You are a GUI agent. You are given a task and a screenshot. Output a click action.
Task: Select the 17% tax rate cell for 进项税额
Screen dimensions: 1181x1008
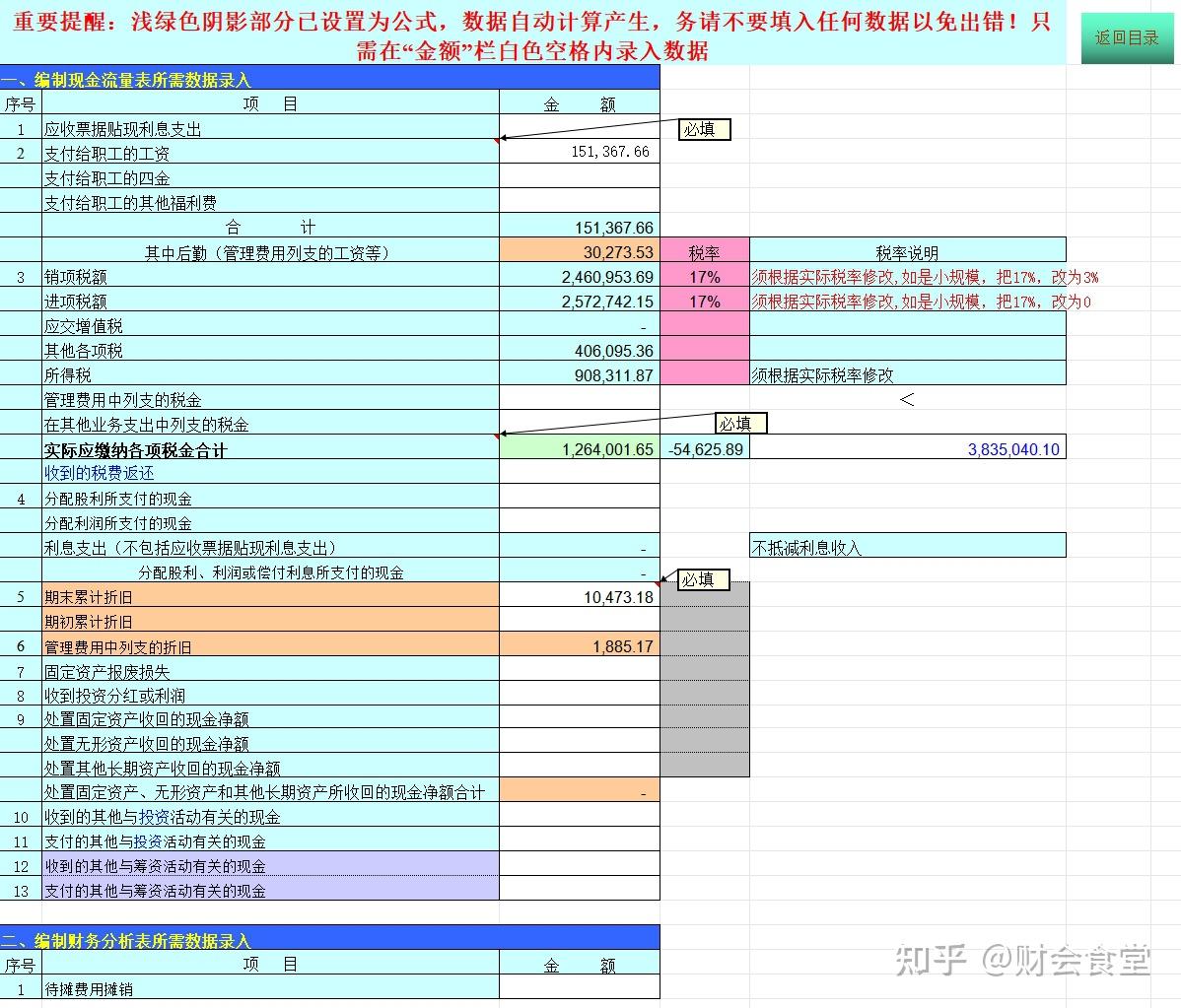(x=705, y=302)
